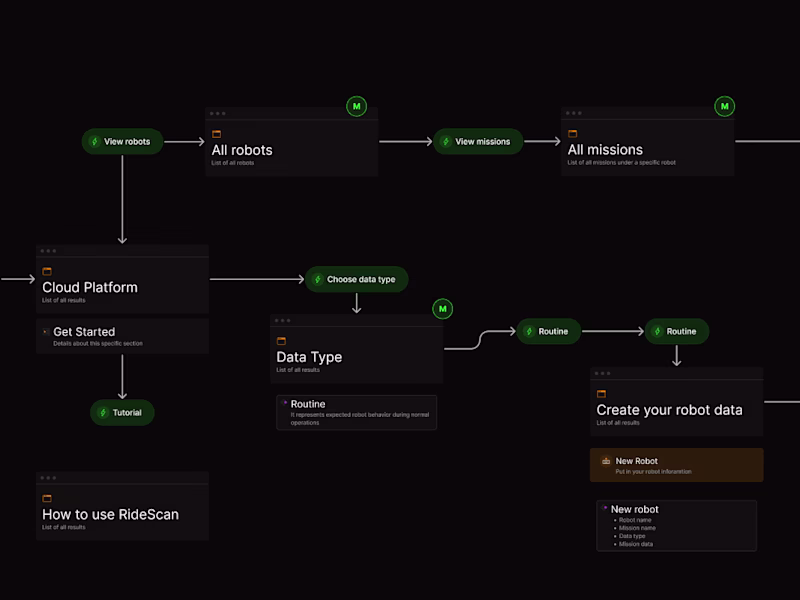Screen dimensions: 800x600
Task: Click the first Routine action node
Action: click(x=548, y=331)
